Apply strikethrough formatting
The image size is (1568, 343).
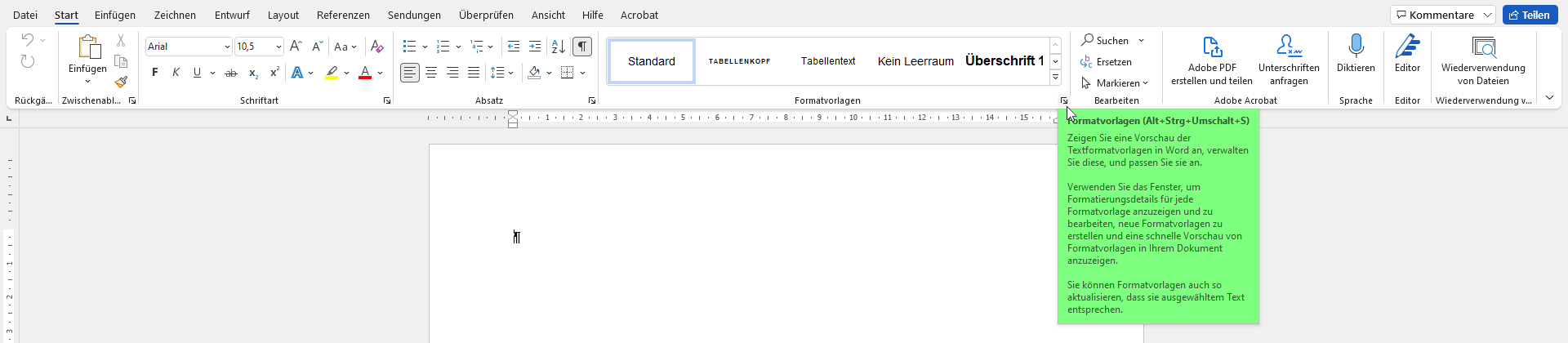[x=231, y=73]
